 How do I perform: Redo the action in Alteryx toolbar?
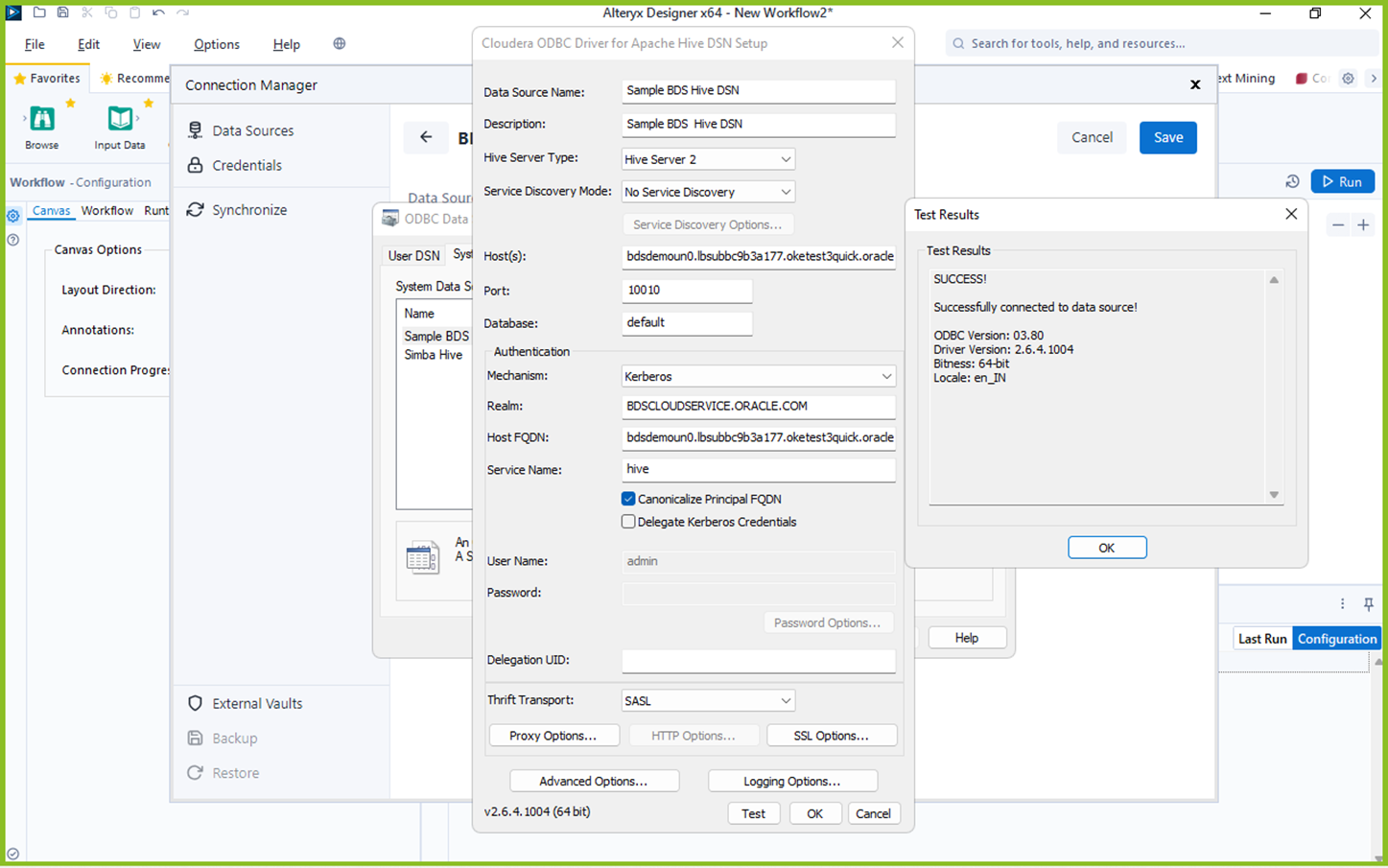pos(182,12)
